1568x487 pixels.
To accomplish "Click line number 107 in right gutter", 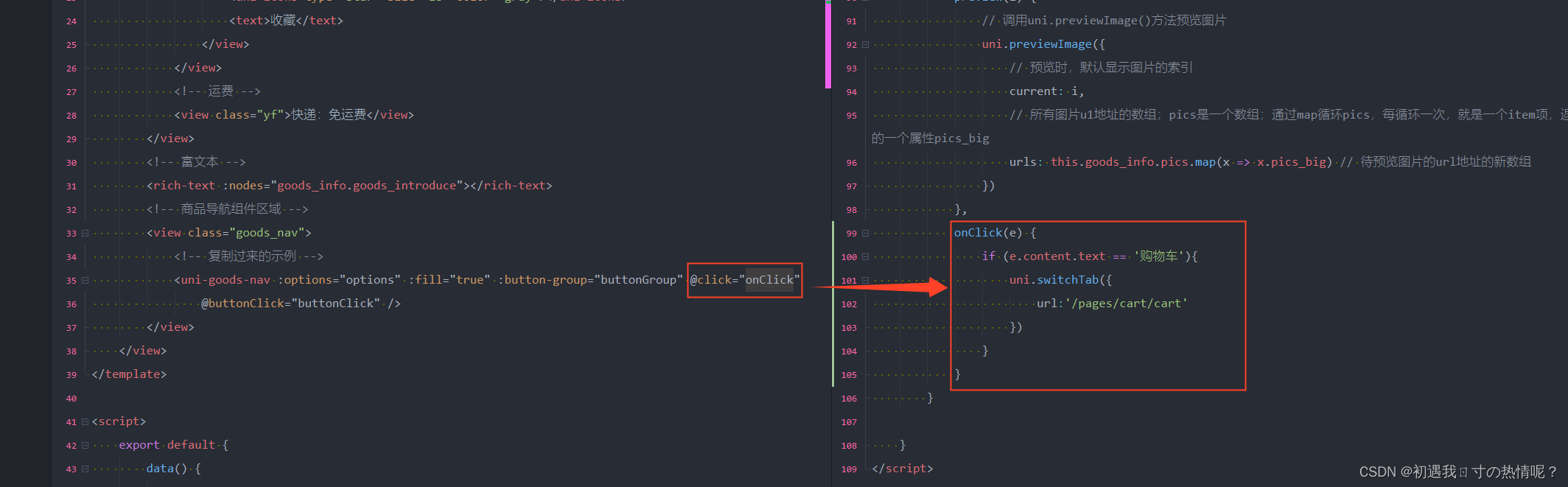I will coord(849,422).
